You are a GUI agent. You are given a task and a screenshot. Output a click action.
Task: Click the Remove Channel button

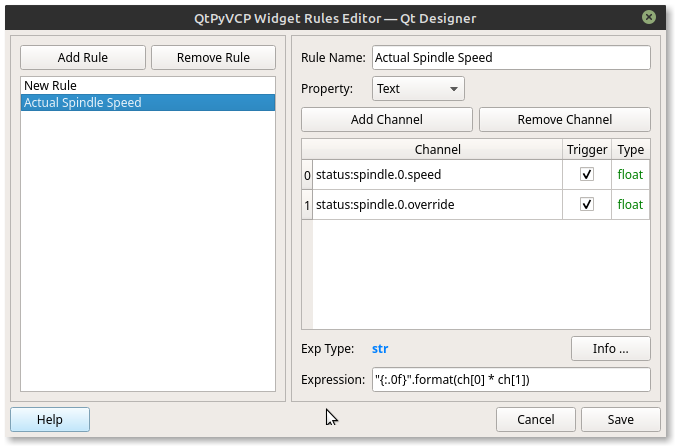[x=564, y=120]
